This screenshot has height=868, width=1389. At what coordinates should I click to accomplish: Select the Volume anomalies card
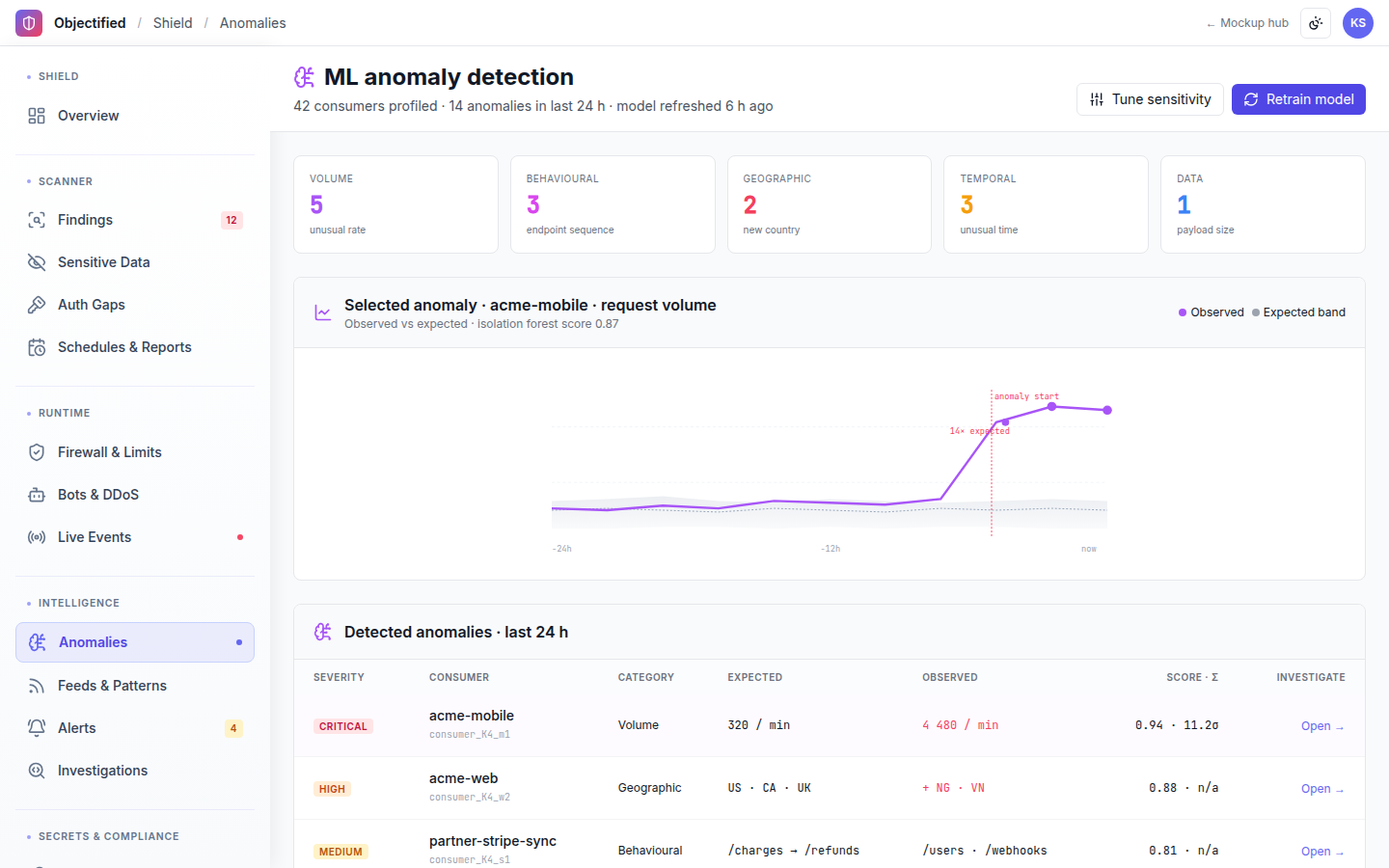click(x=395, y=204)
